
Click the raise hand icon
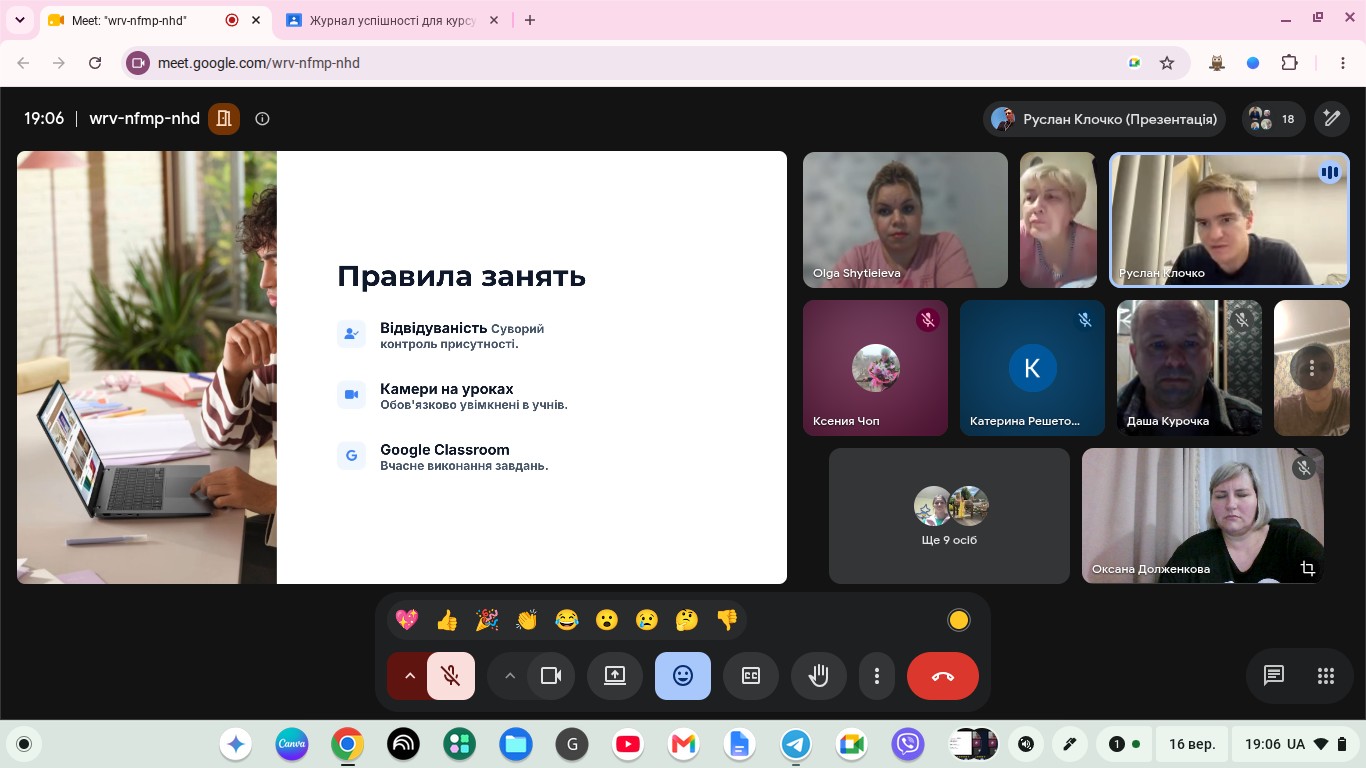click(819, 676)
